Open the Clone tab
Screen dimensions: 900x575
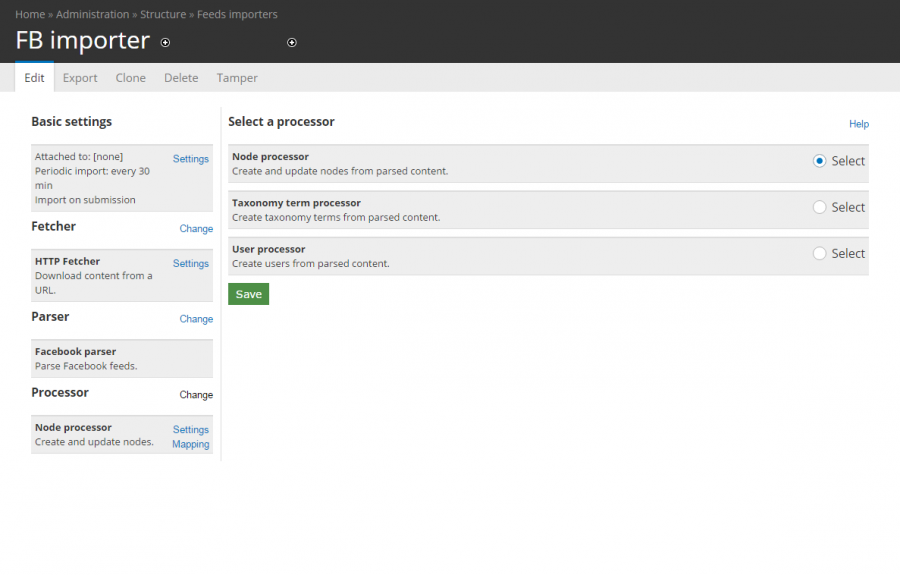pyautogui.click(x=130, y=77)
